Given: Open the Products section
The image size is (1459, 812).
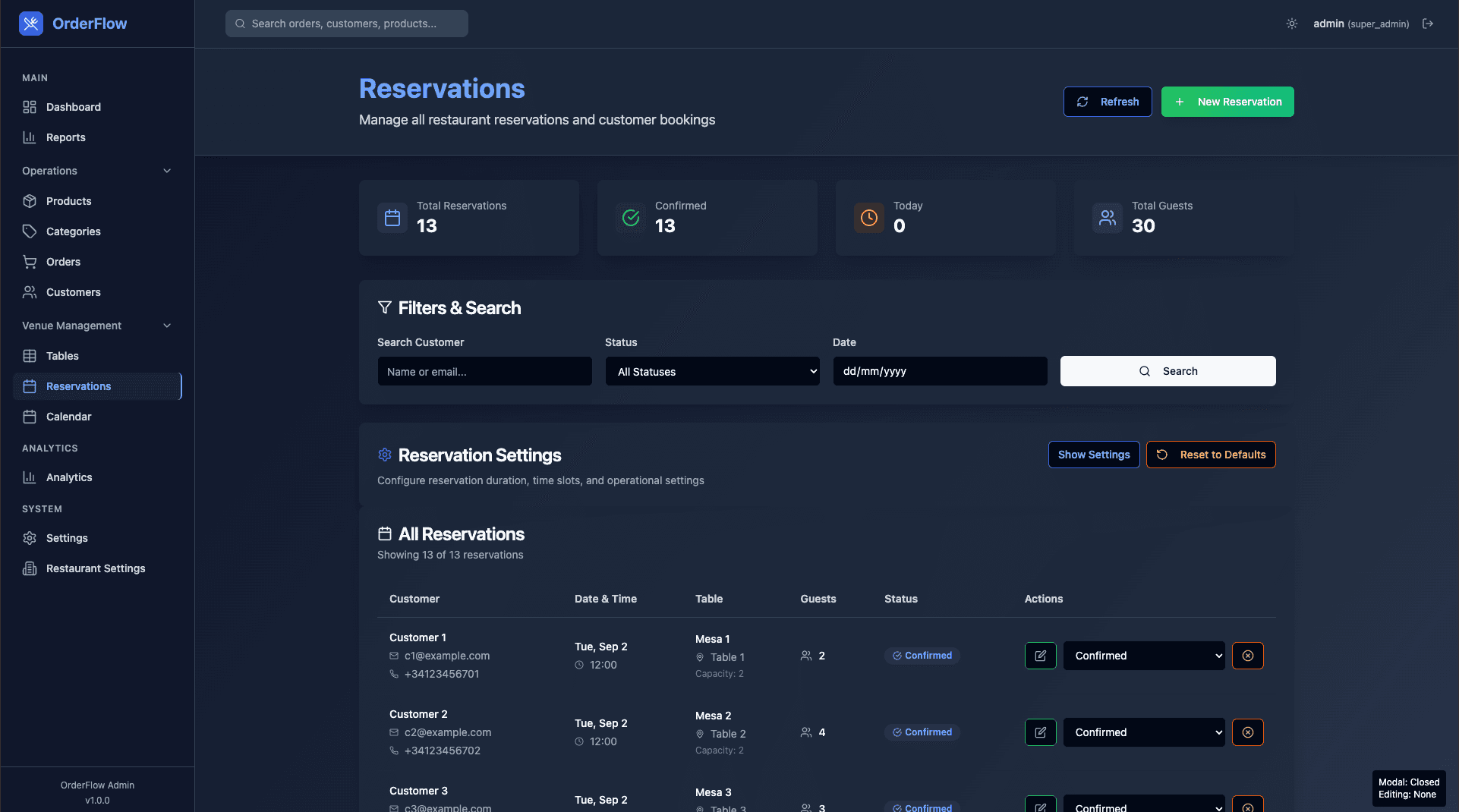Looking at the screenshot, I should click(x=68, y=200).
